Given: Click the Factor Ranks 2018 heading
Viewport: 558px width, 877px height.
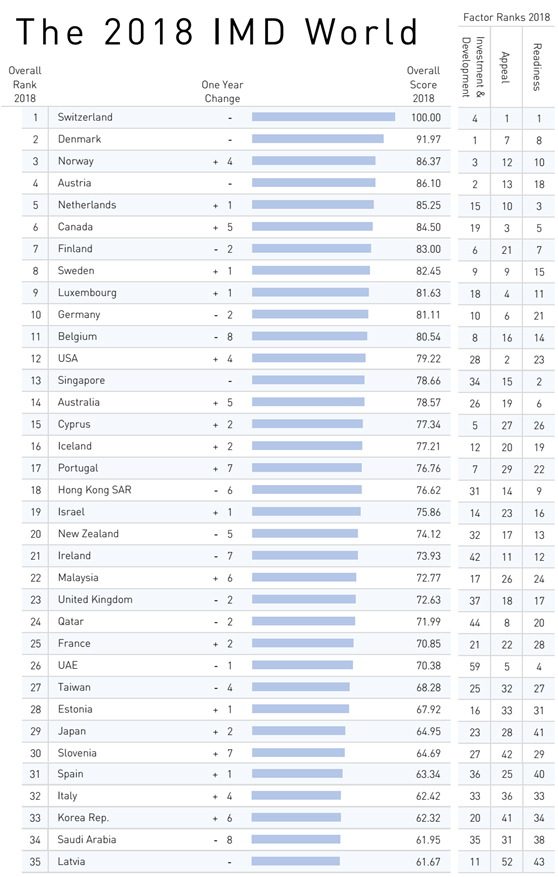Looking at the screenshot, I should (507, 17).
